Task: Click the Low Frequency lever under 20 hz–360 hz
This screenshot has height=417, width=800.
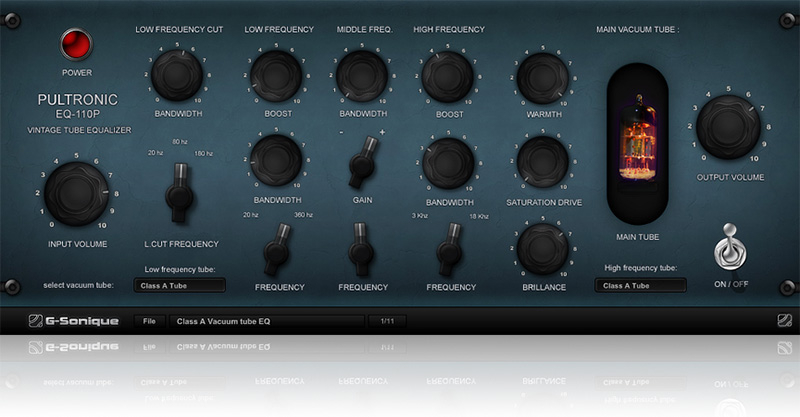Action: 276,250
